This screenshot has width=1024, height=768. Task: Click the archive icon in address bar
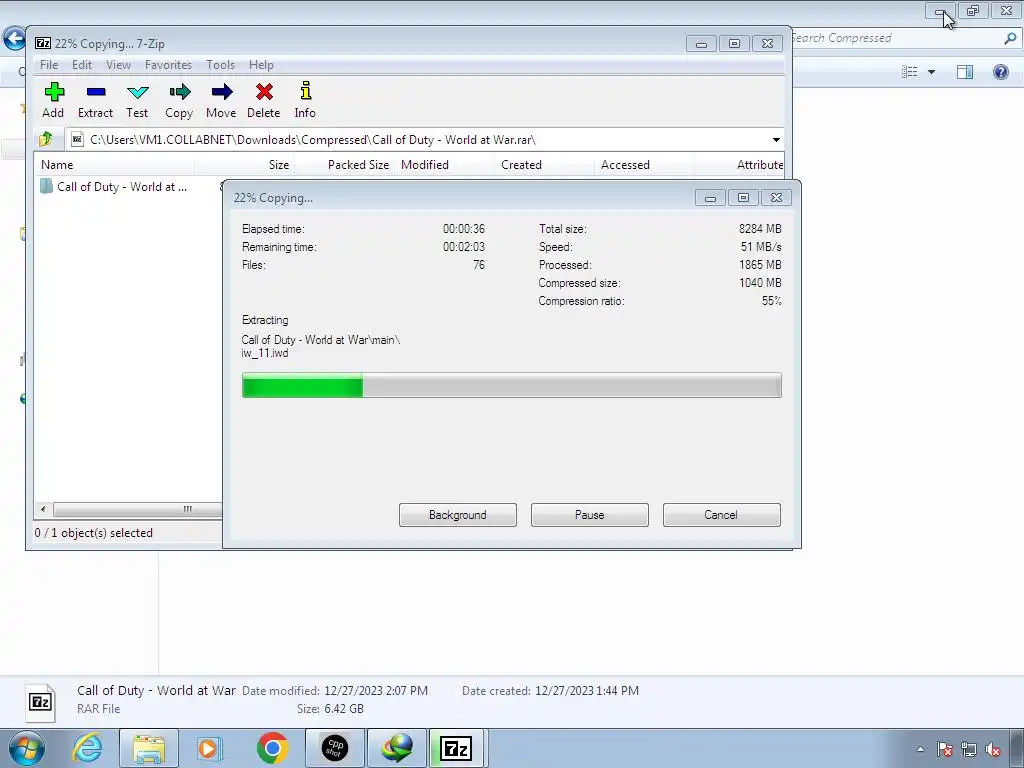[x=77, y=139]
